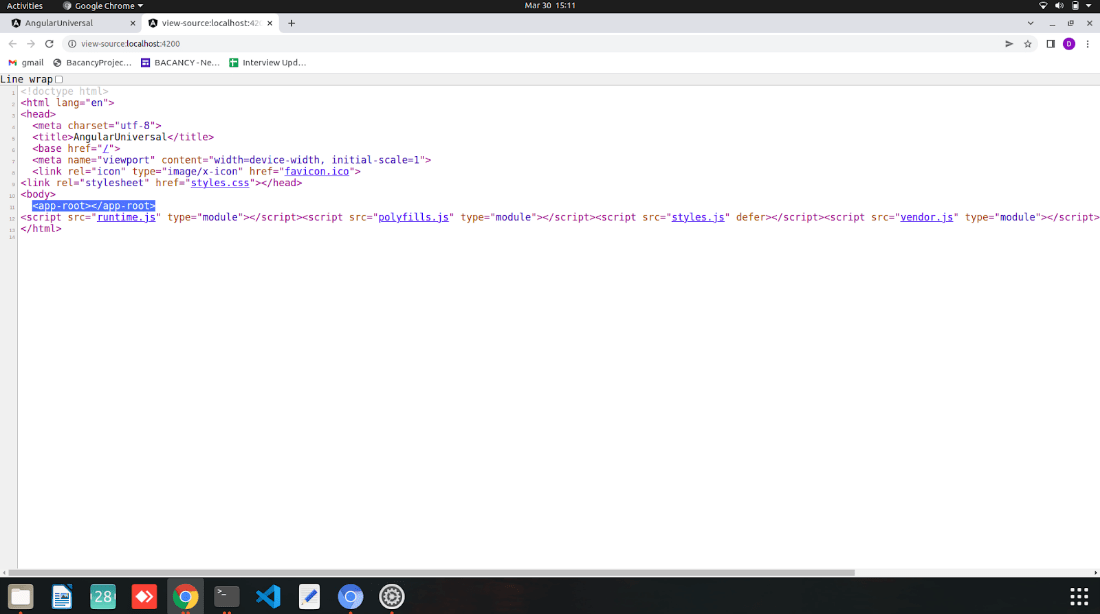Bookmark this page with the star icon

pyautogui.click(x=1028, y=44)
